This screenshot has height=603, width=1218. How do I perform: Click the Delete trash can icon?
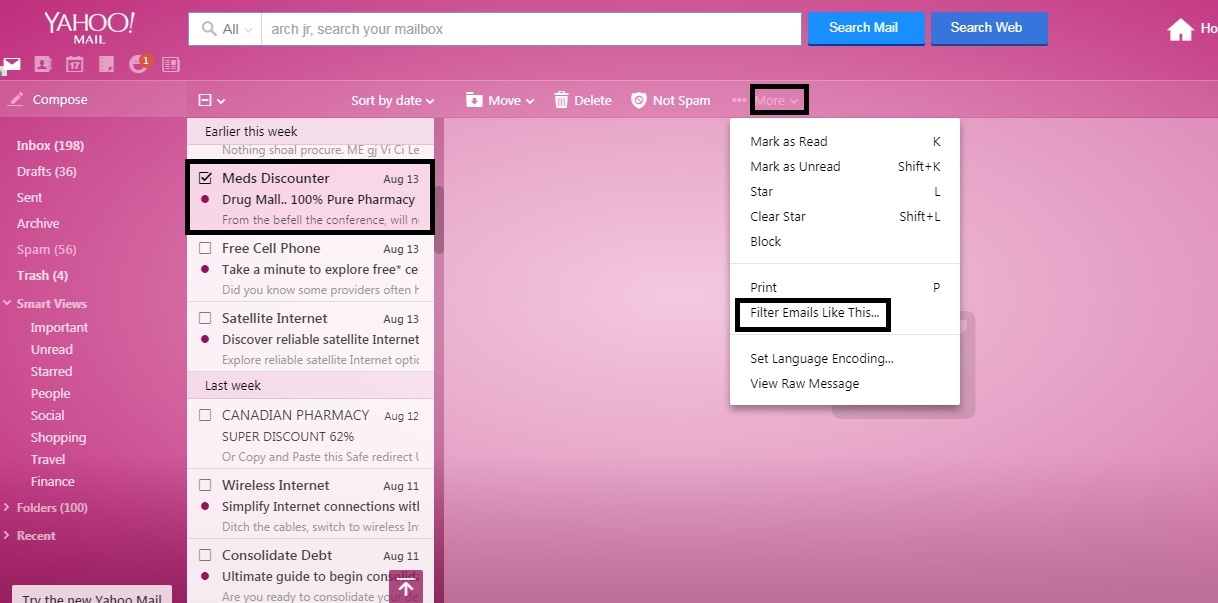pyautogui.click(x=561, y=100)
